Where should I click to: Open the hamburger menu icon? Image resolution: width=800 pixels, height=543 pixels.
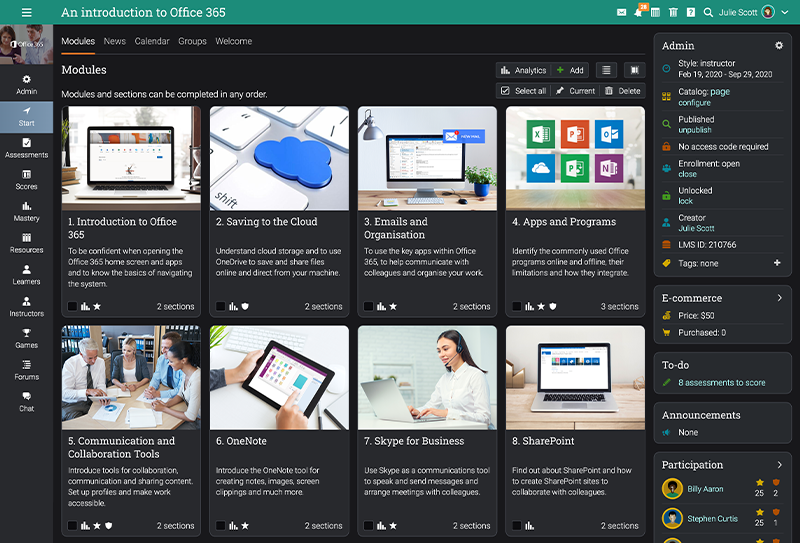[x=27, y=12]
